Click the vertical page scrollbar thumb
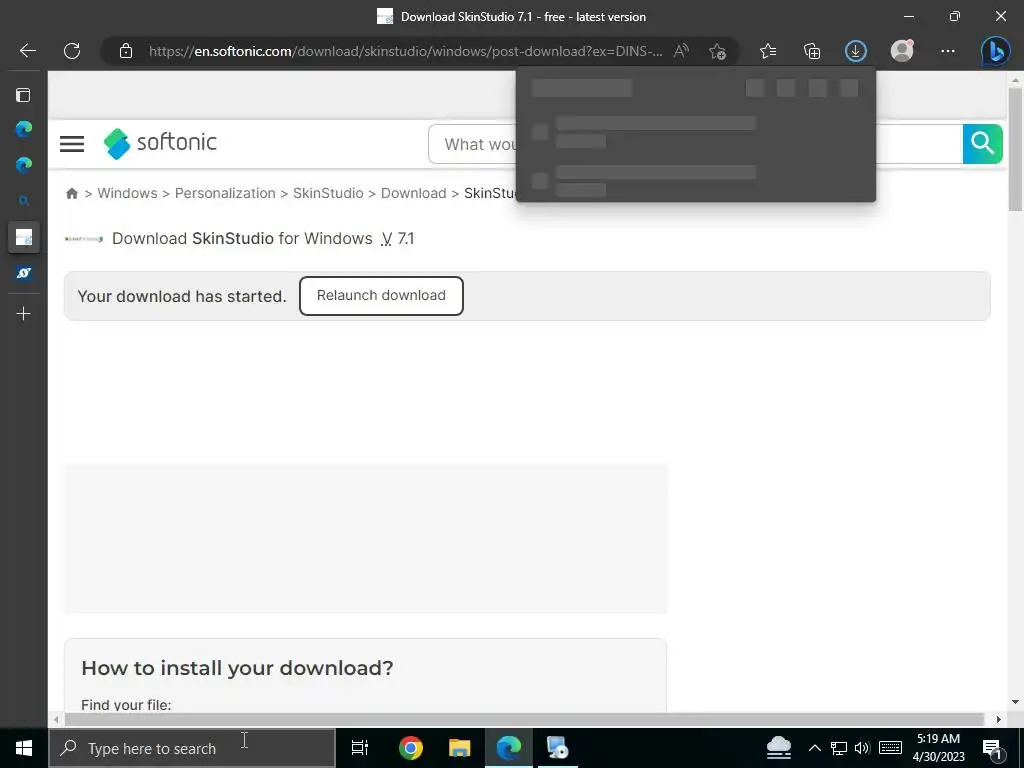The width and height of the screenshot is (1024, 768). coord(1015,149)
